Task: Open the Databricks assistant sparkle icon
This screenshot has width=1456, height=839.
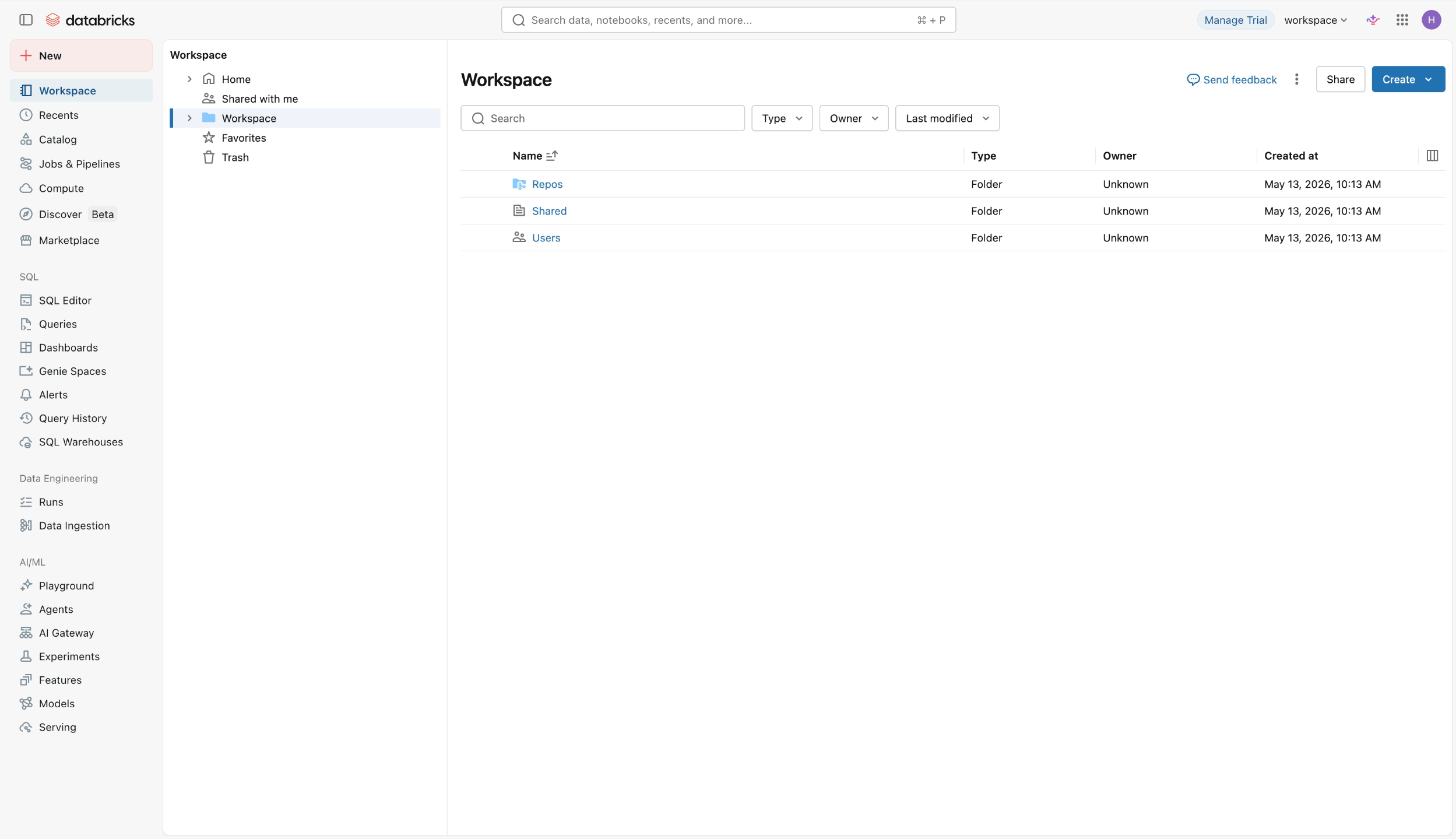Action: [1373, 20]
